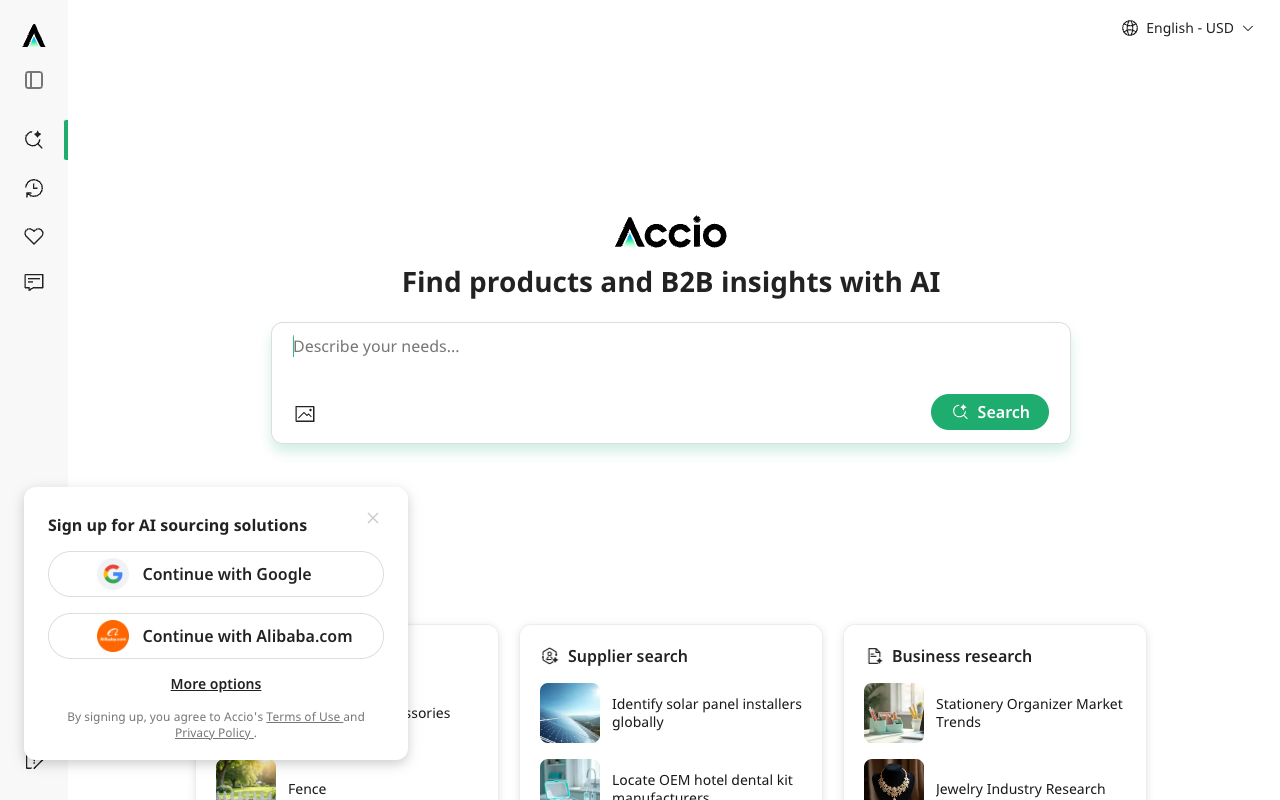The width and height of the screenshot is (1280, 800).
Task: Collapse the left sidebar panel
Action: tap(33, 80)
